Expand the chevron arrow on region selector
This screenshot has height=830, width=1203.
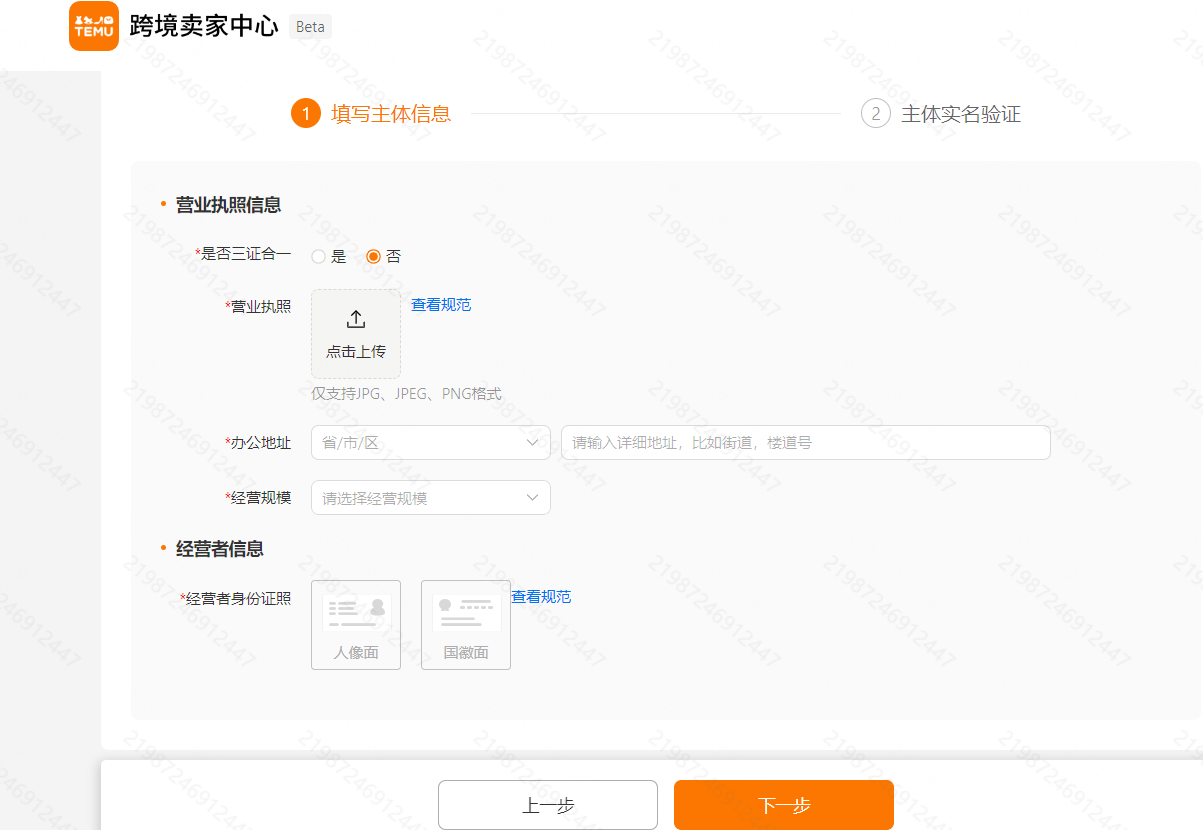point(533,442)
